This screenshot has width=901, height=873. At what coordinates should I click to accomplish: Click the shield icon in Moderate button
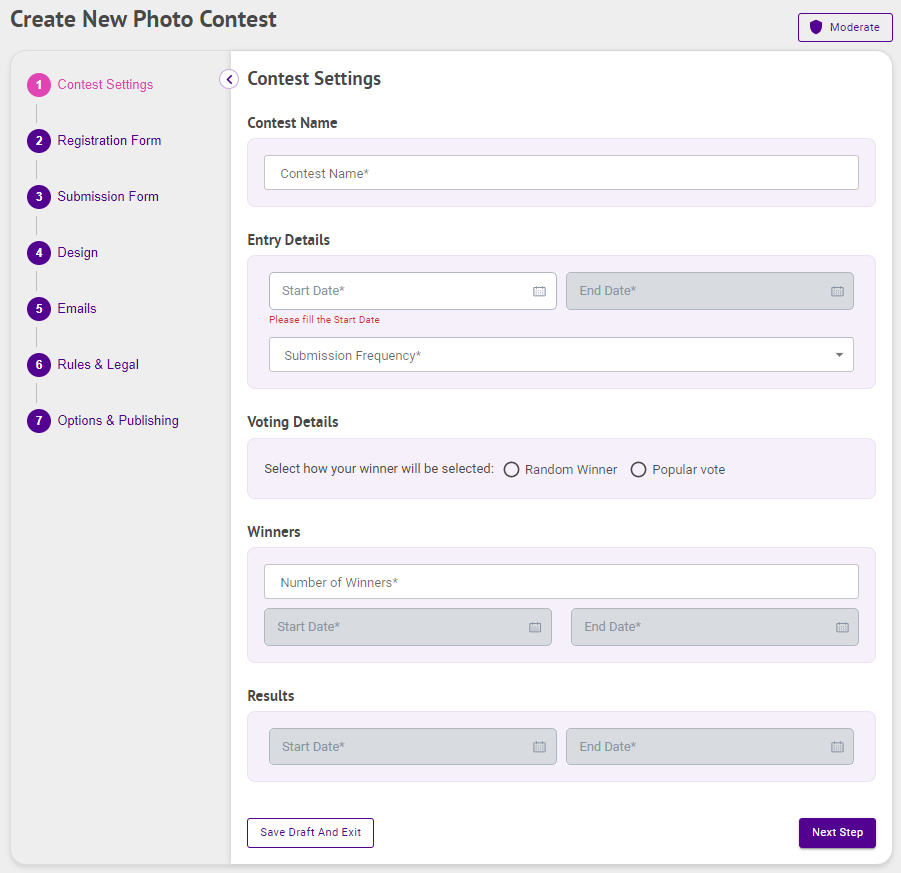click(816, 27)
